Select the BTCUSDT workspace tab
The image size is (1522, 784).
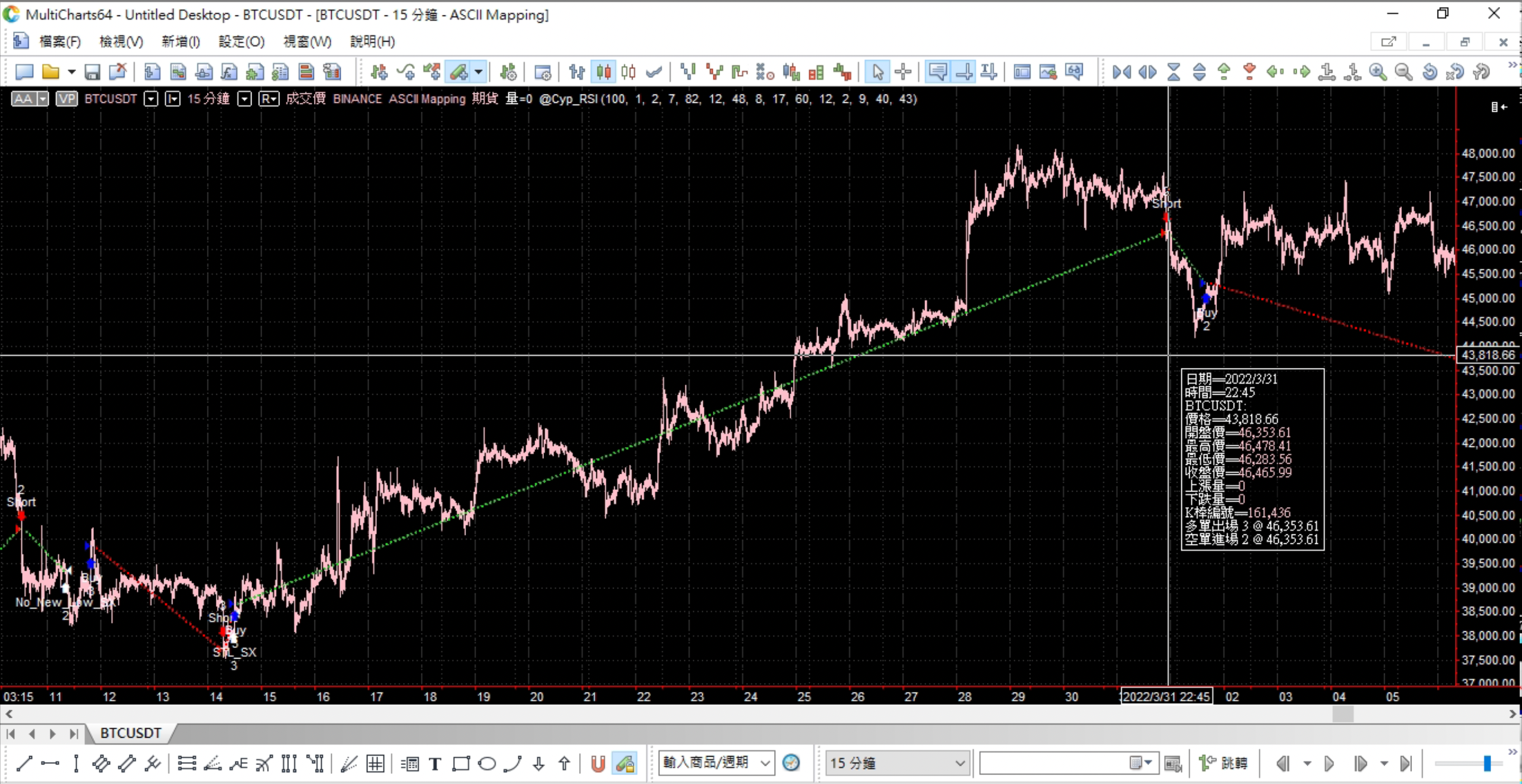(130, 733)
